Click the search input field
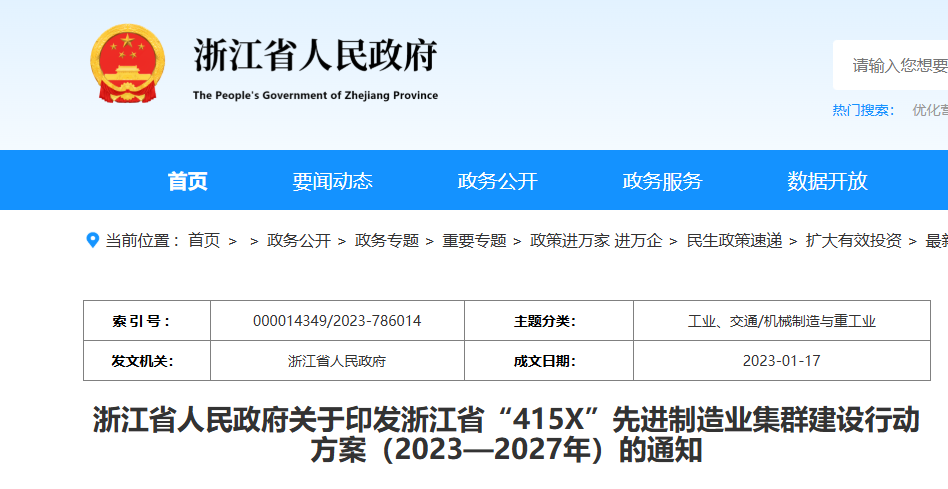 click(x=891, y=65)
